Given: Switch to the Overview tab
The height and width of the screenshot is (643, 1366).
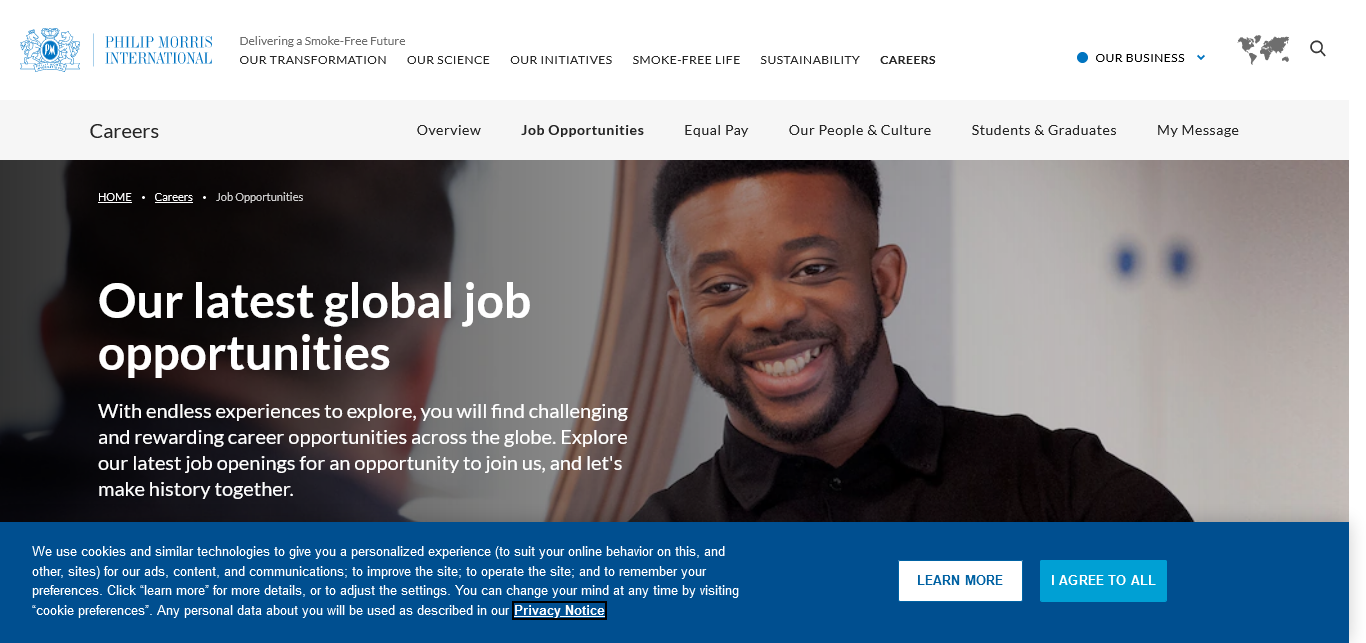Looking at the screenshot, I should click(x=449, y=130).
